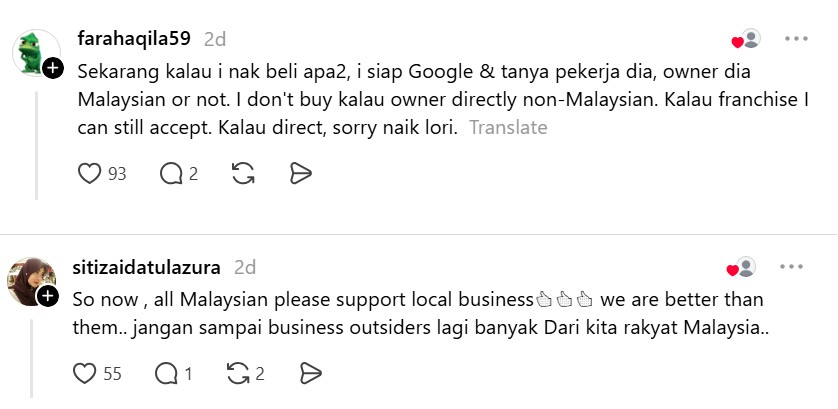View who liked farahaqila59's comment

pyautogui.click(x=747, y=39)
